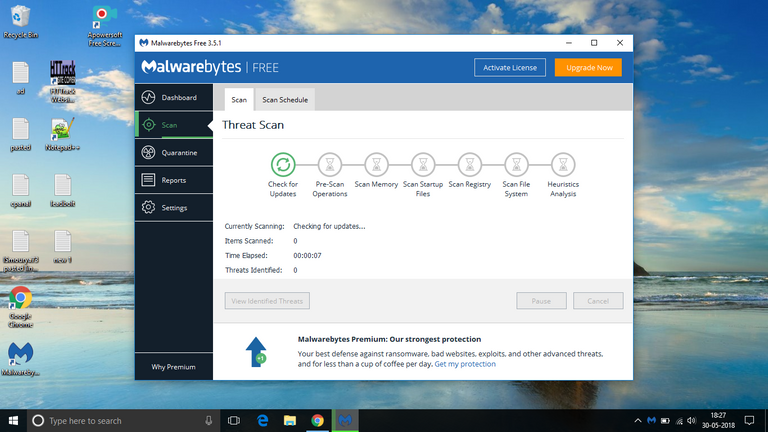Click the orange Upgrade Now button
The height and width of the screenshot is (432, 768).
[588, 68]
